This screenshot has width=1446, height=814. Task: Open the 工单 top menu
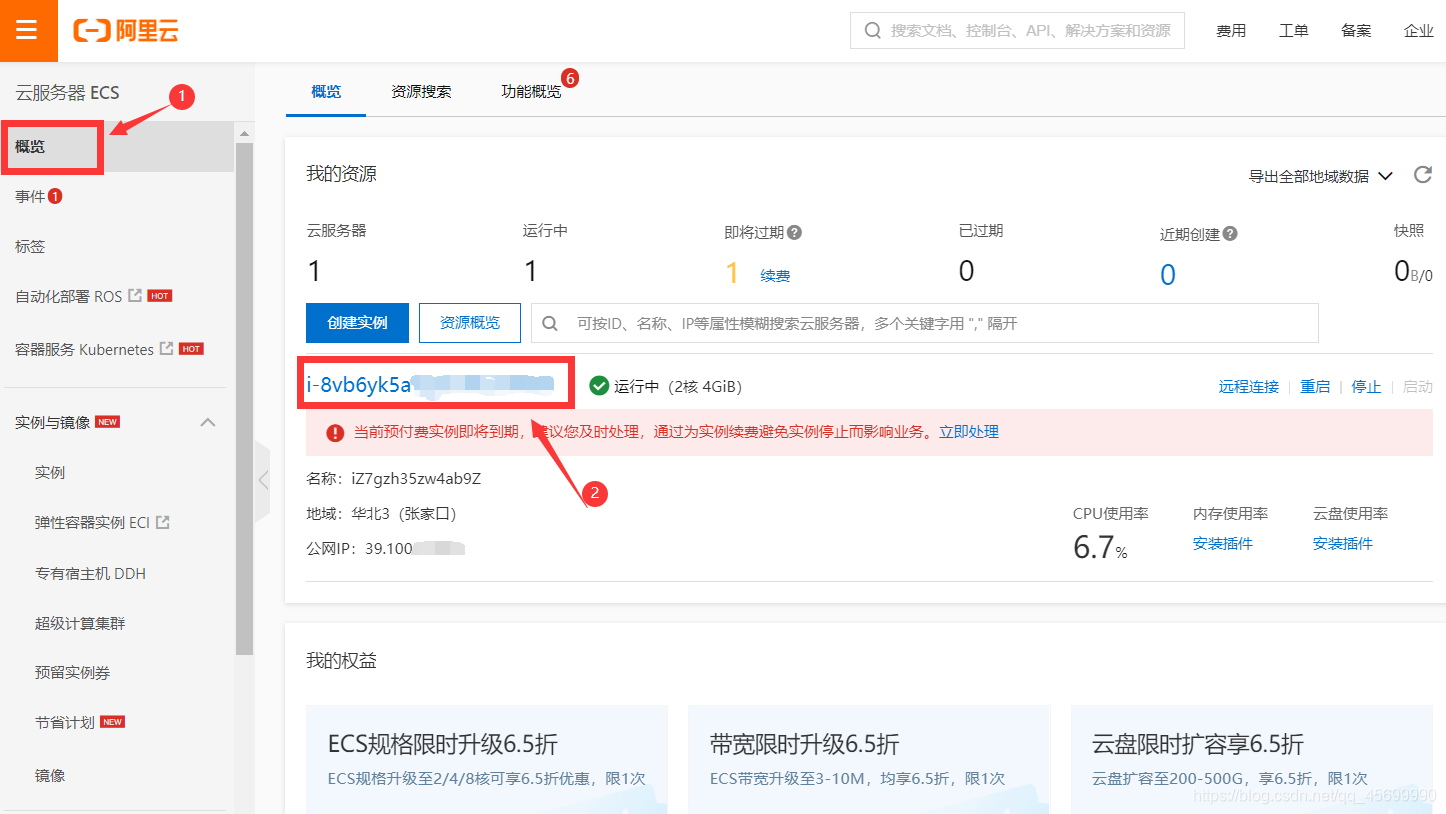(1294, 31)
